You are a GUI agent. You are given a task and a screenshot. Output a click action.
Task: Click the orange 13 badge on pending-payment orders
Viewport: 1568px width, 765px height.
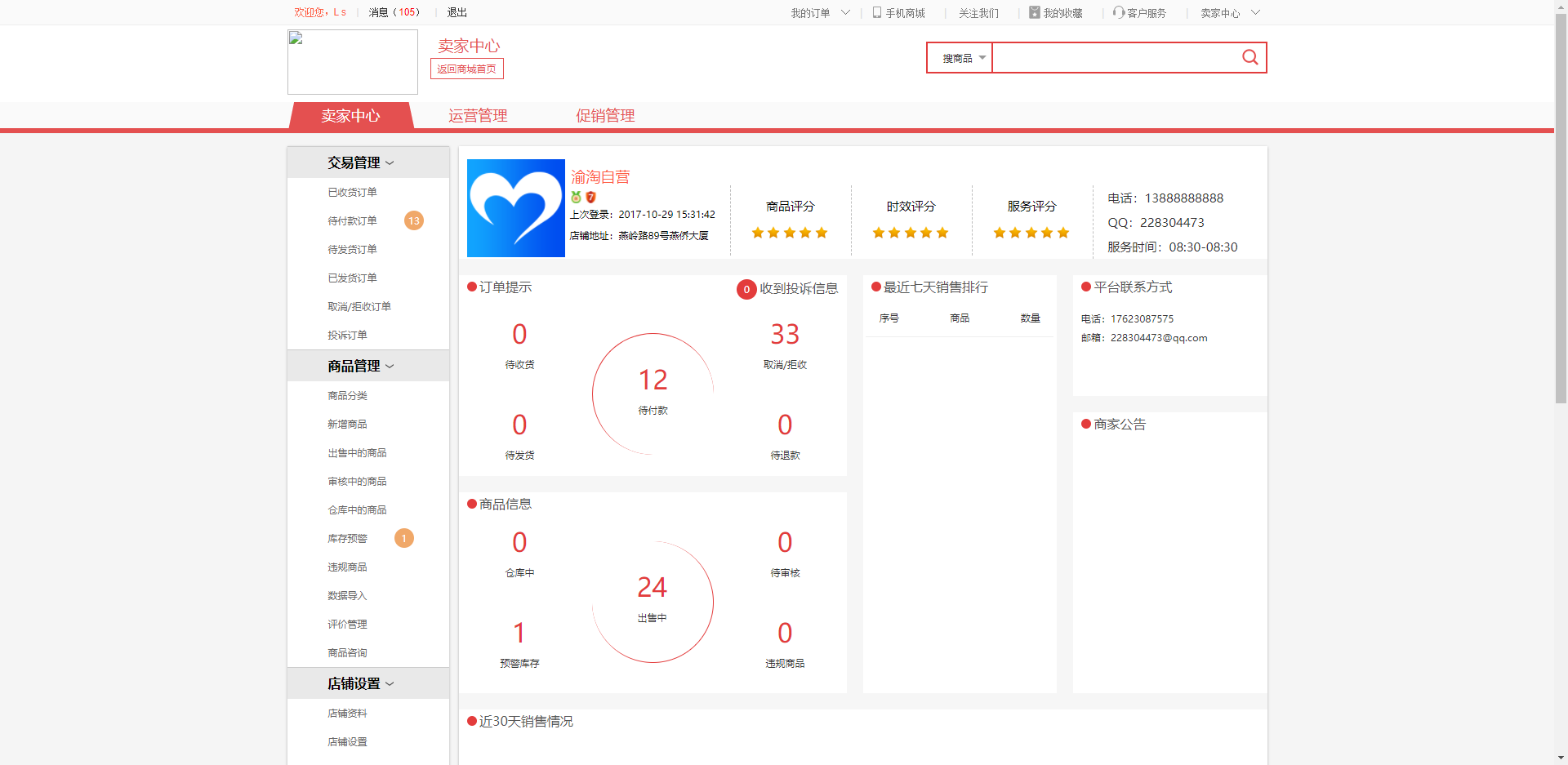(414, 220)
